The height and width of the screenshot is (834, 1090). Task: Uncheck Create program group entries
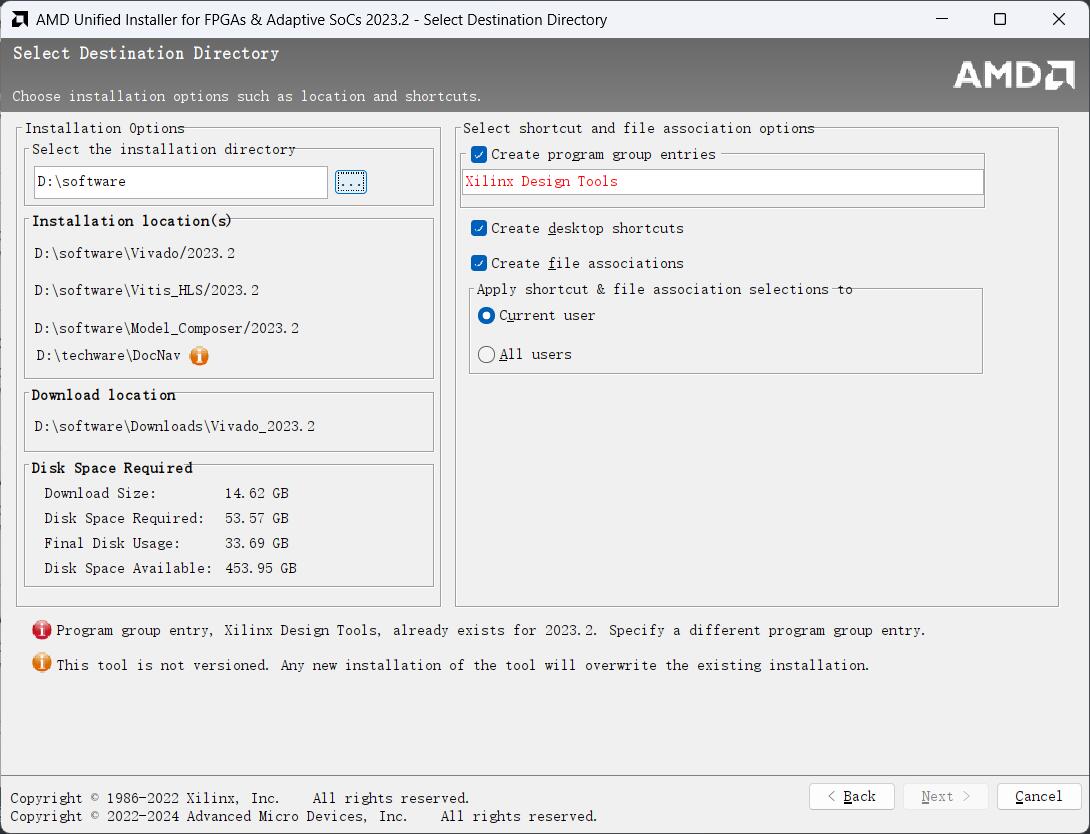pos(479,155)
